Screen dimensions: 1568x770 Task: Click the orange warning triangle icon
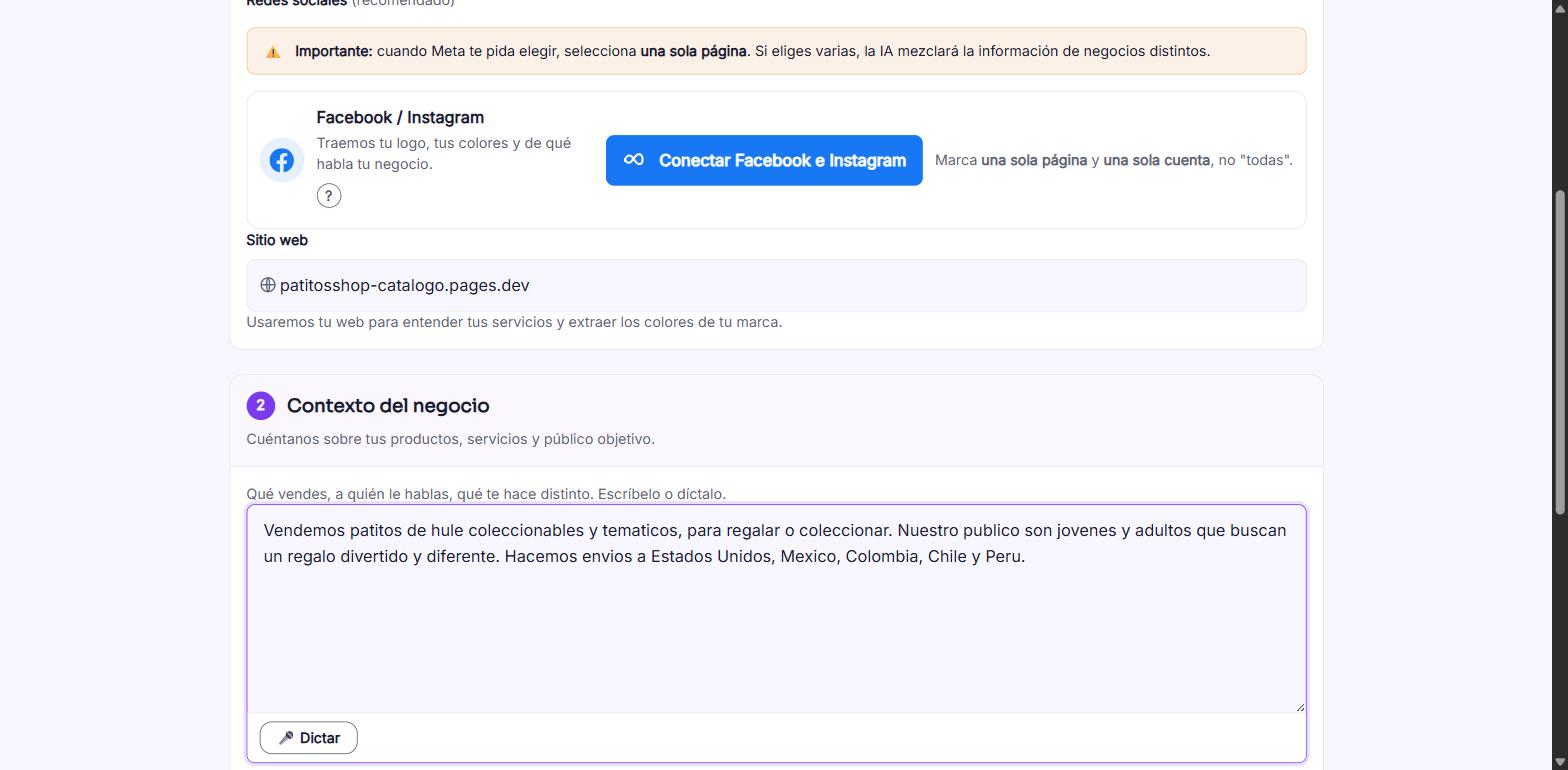pos(273,52)
